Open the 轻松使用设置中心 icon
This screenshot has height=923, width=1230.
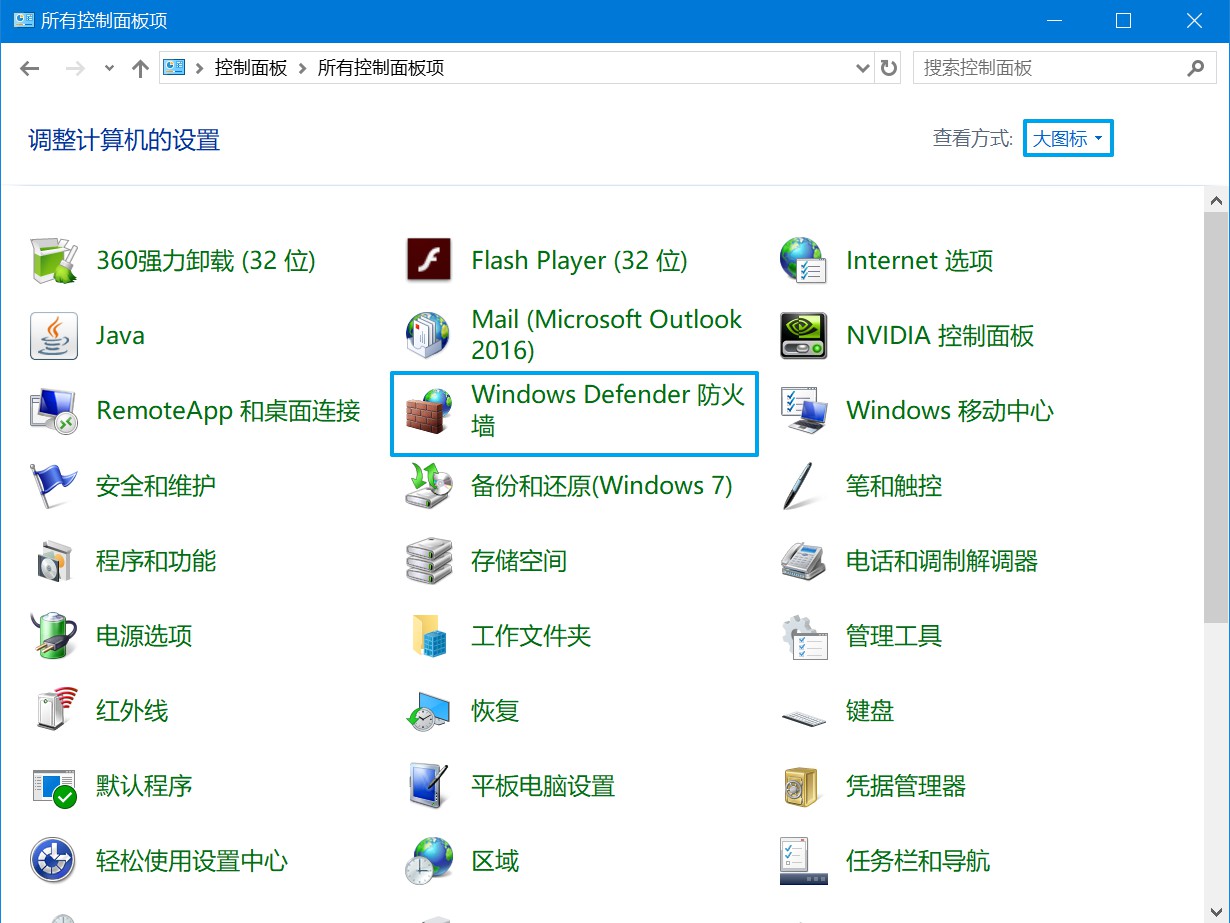click(x=54, y=861)
